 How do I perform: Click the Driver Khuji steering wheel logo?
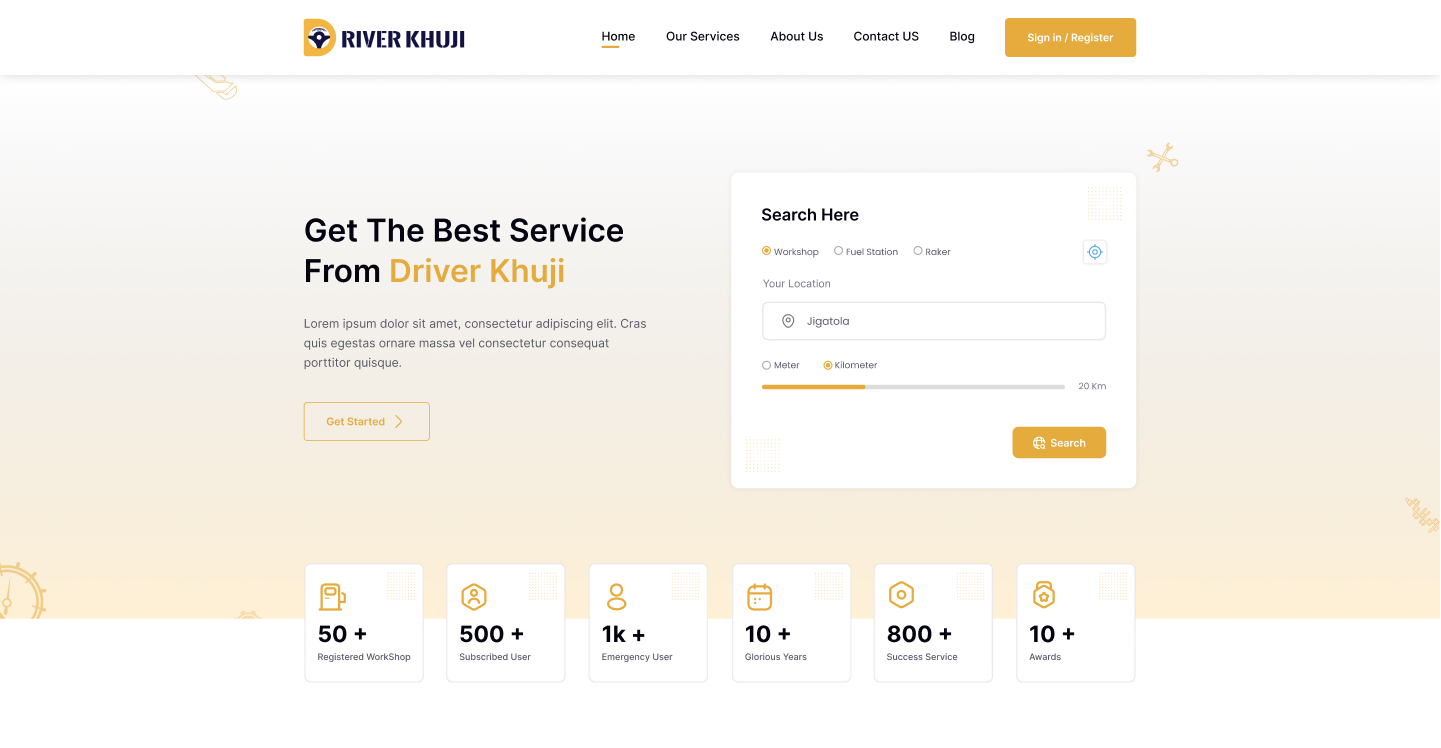tap(319, 38)
